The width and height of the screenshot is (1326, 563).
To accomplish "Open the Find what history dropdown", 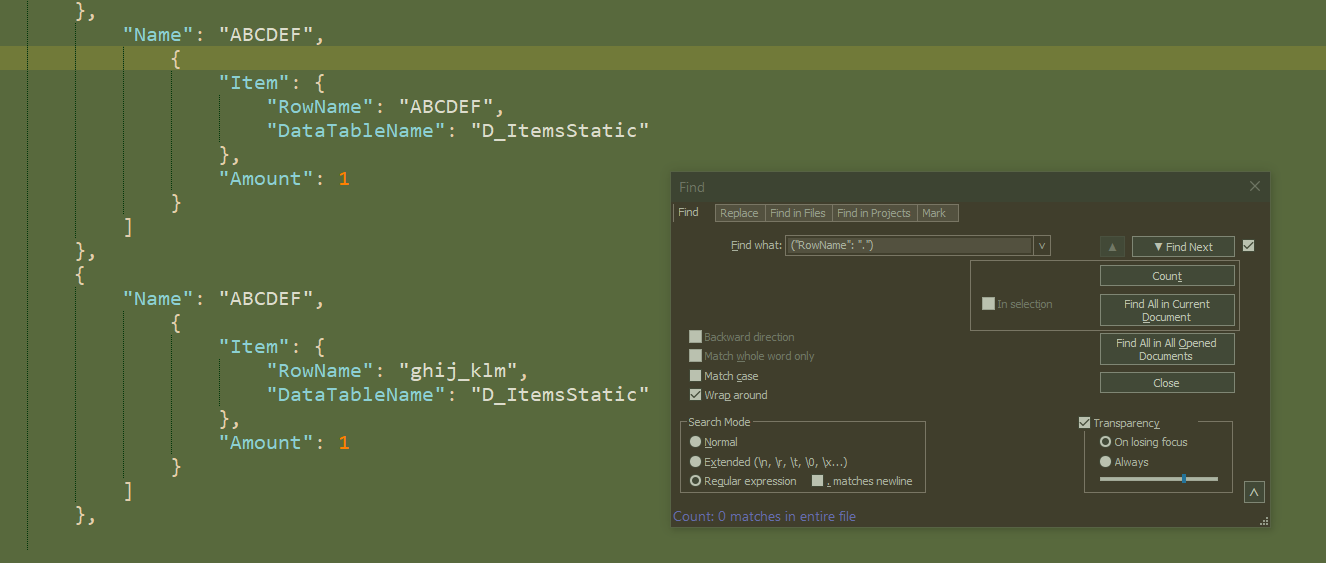I will [x=1042, y=246].
